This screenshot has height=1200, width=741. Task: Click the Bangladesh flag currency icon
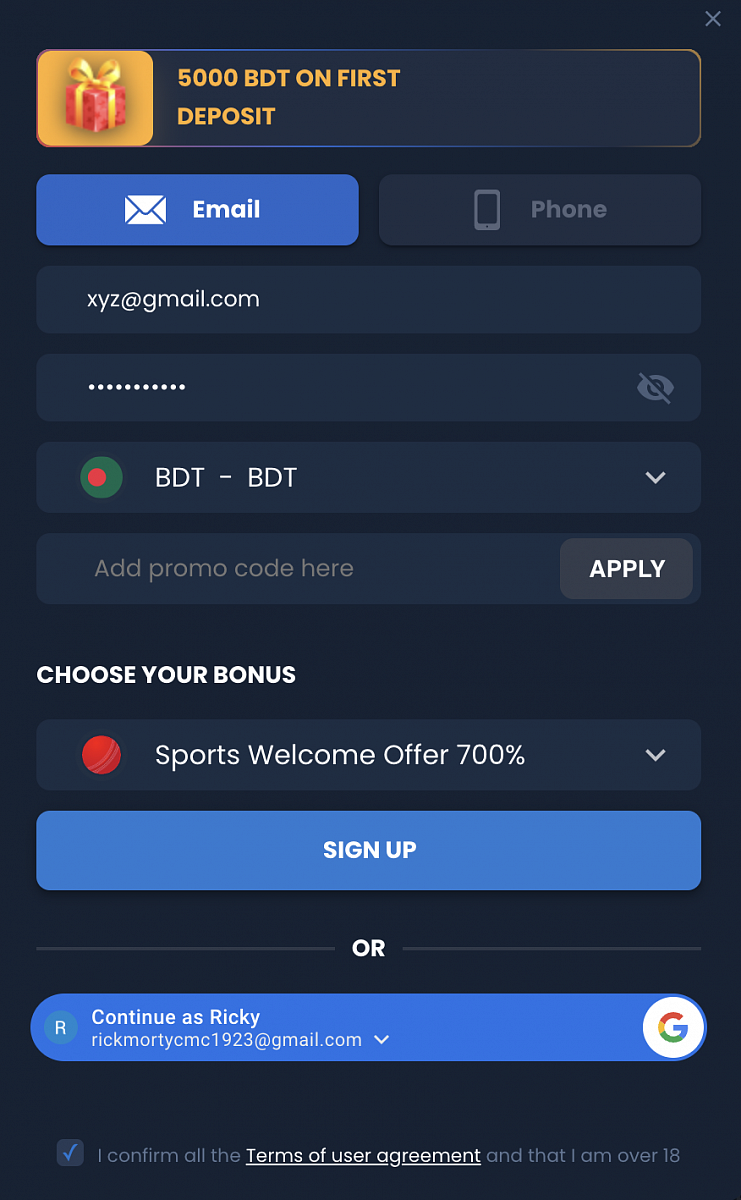pyautogui.click(x=101, y=477)
